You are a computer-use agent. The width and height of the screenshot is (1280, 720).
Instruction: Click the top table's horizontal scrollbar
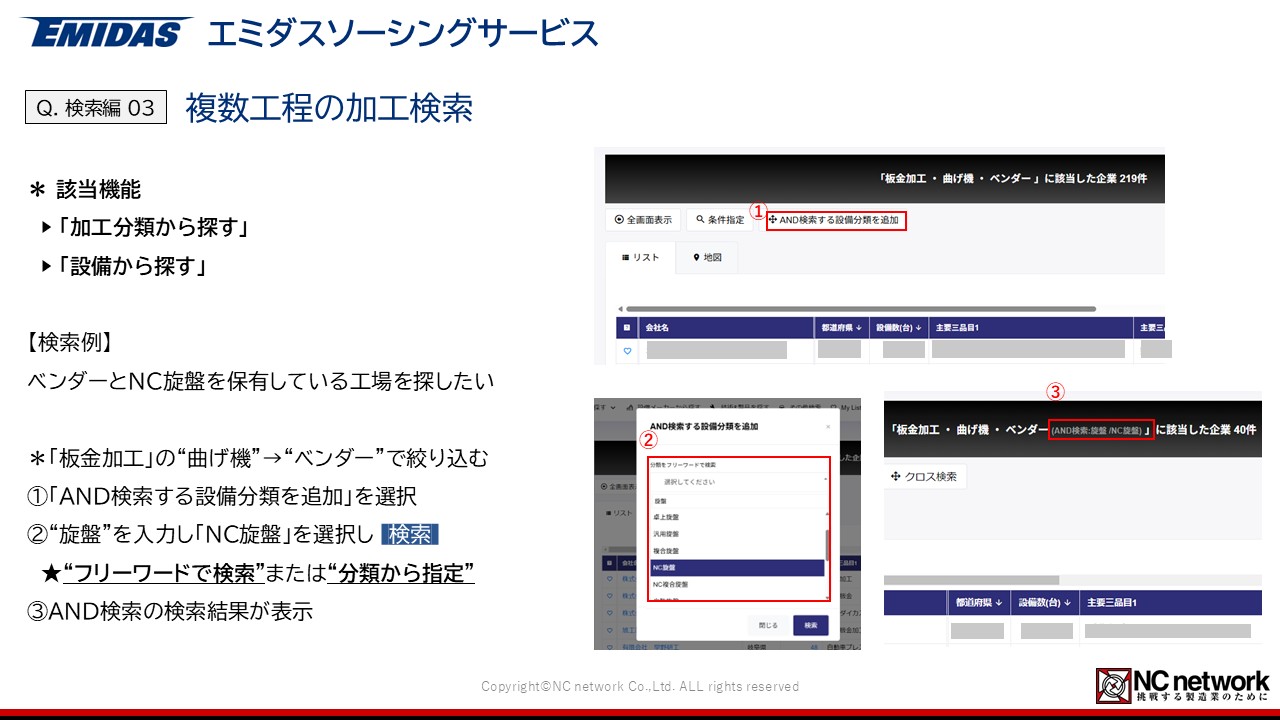click(860, 309)
